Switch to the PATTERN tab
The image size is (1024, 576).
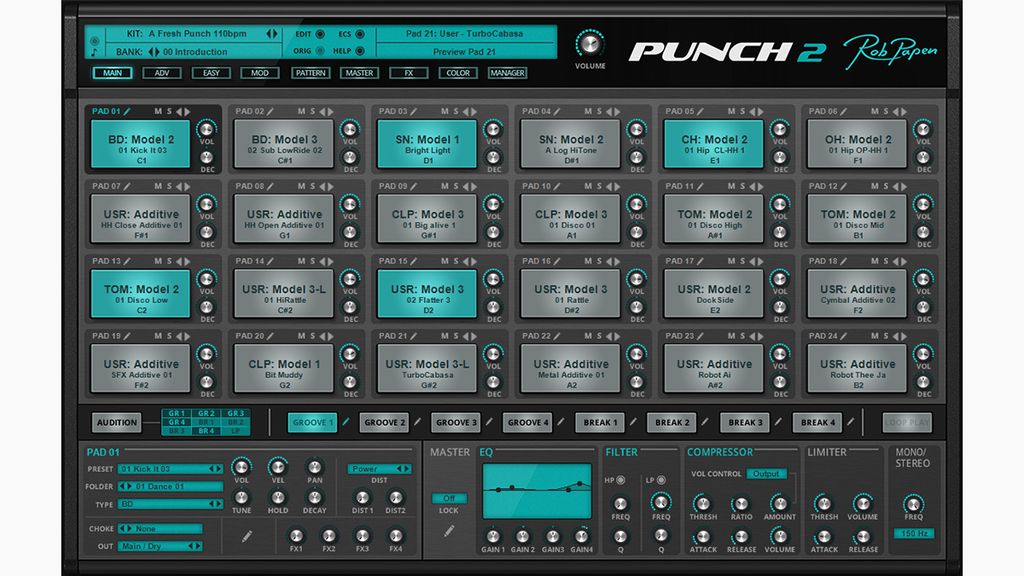[311, 73]
